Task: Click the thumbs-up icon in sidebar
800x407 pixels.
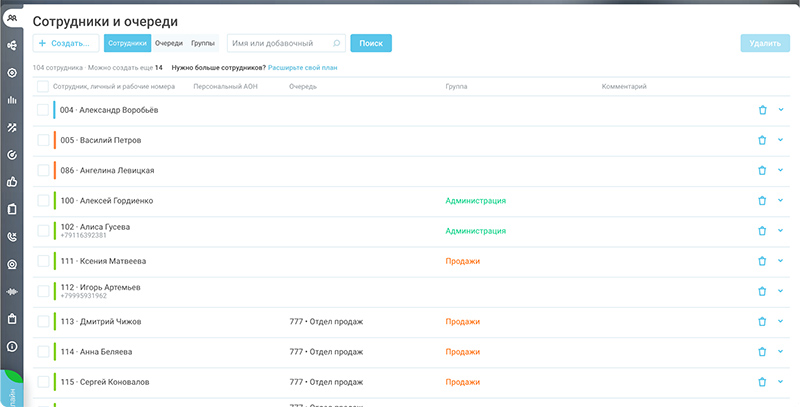Action: pyautogui.click(x=12, y=182)
